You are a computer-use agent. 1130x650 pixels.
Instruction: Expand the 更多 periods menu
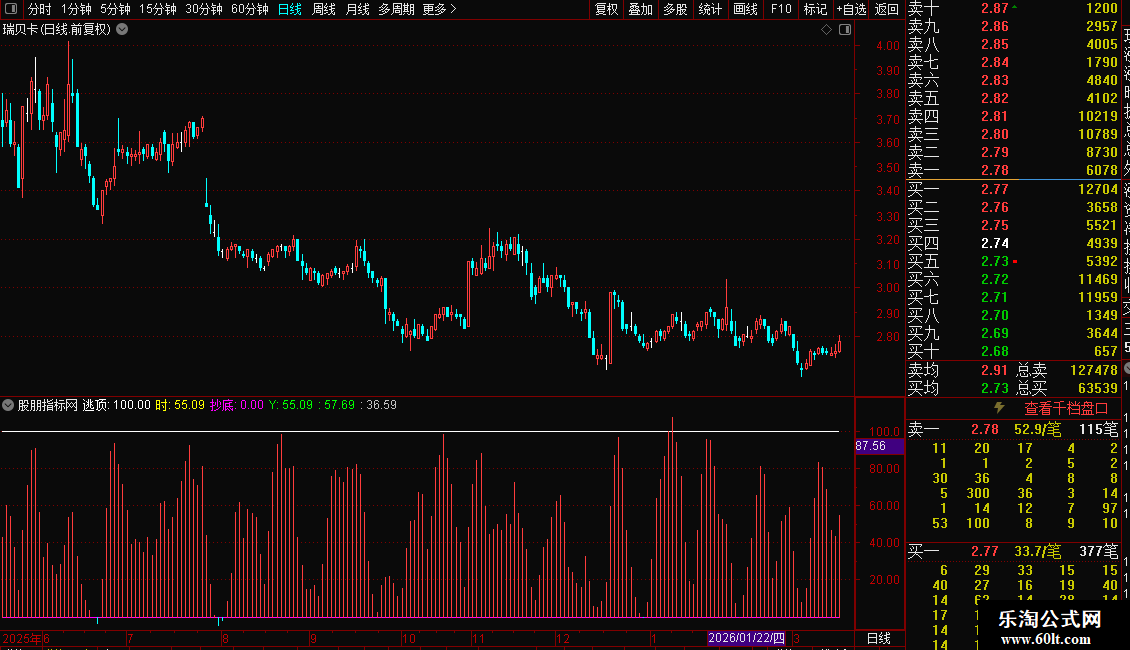point(440,9)
